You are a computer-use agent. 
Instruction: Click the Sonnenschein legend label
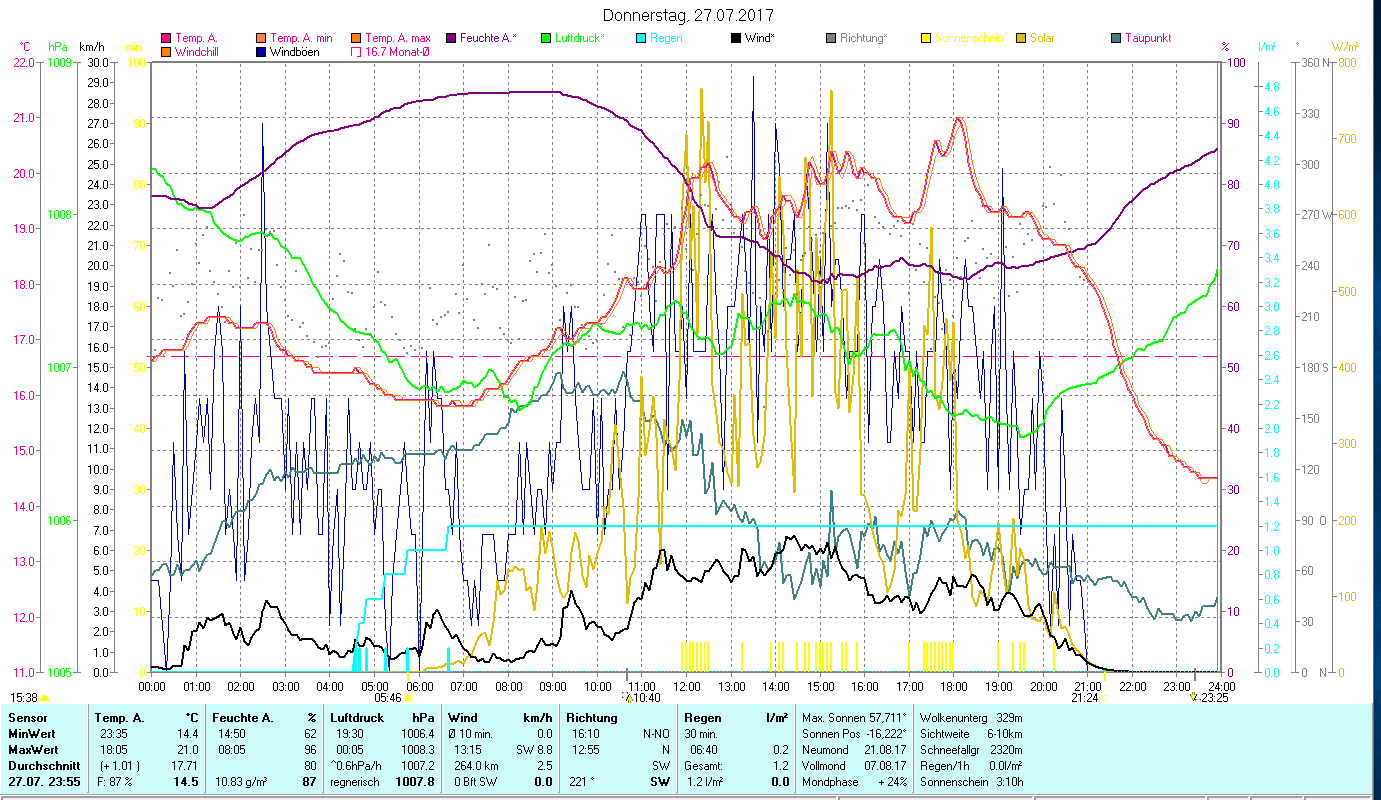968,38
